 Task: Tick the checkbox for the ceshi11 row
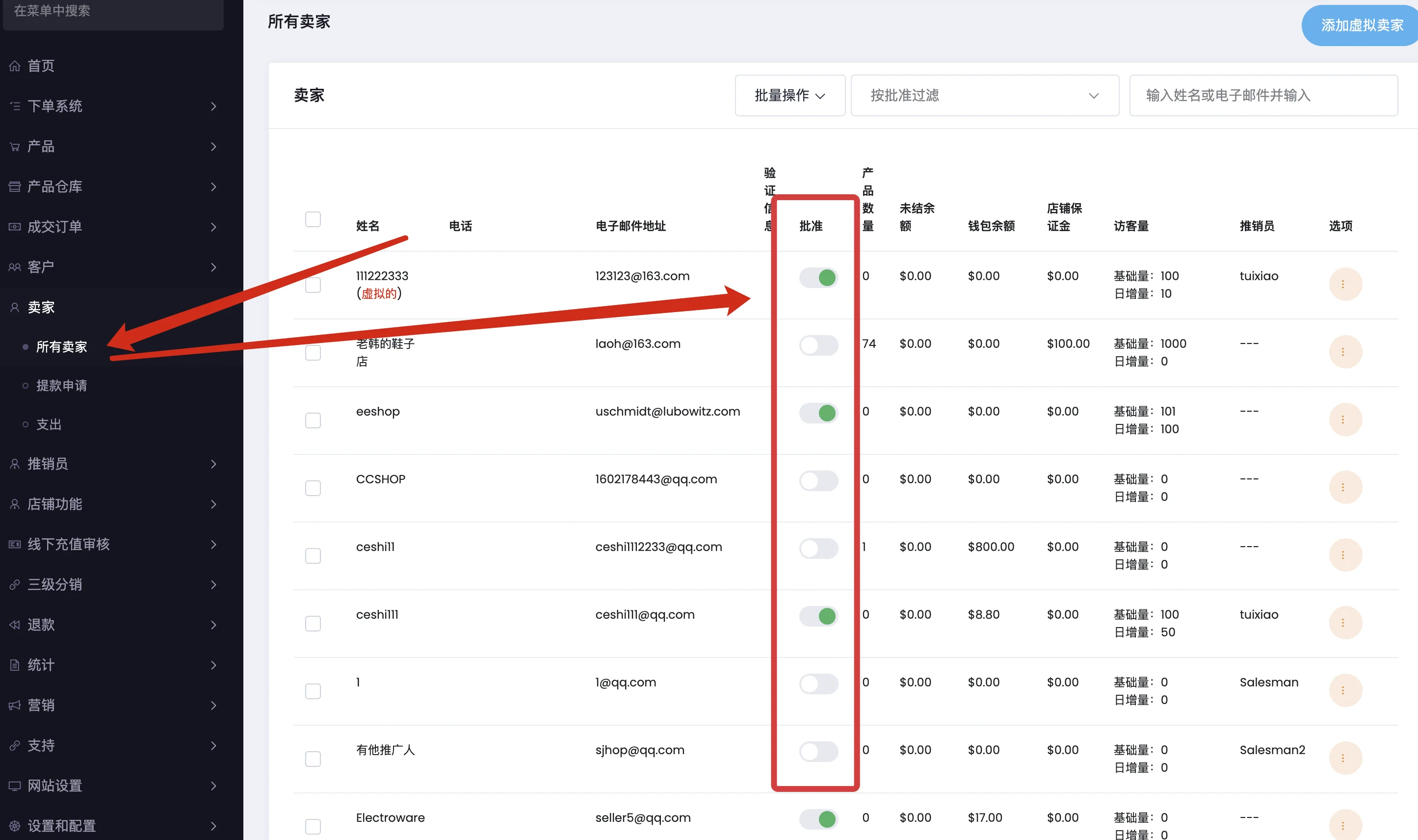point(313,556)
